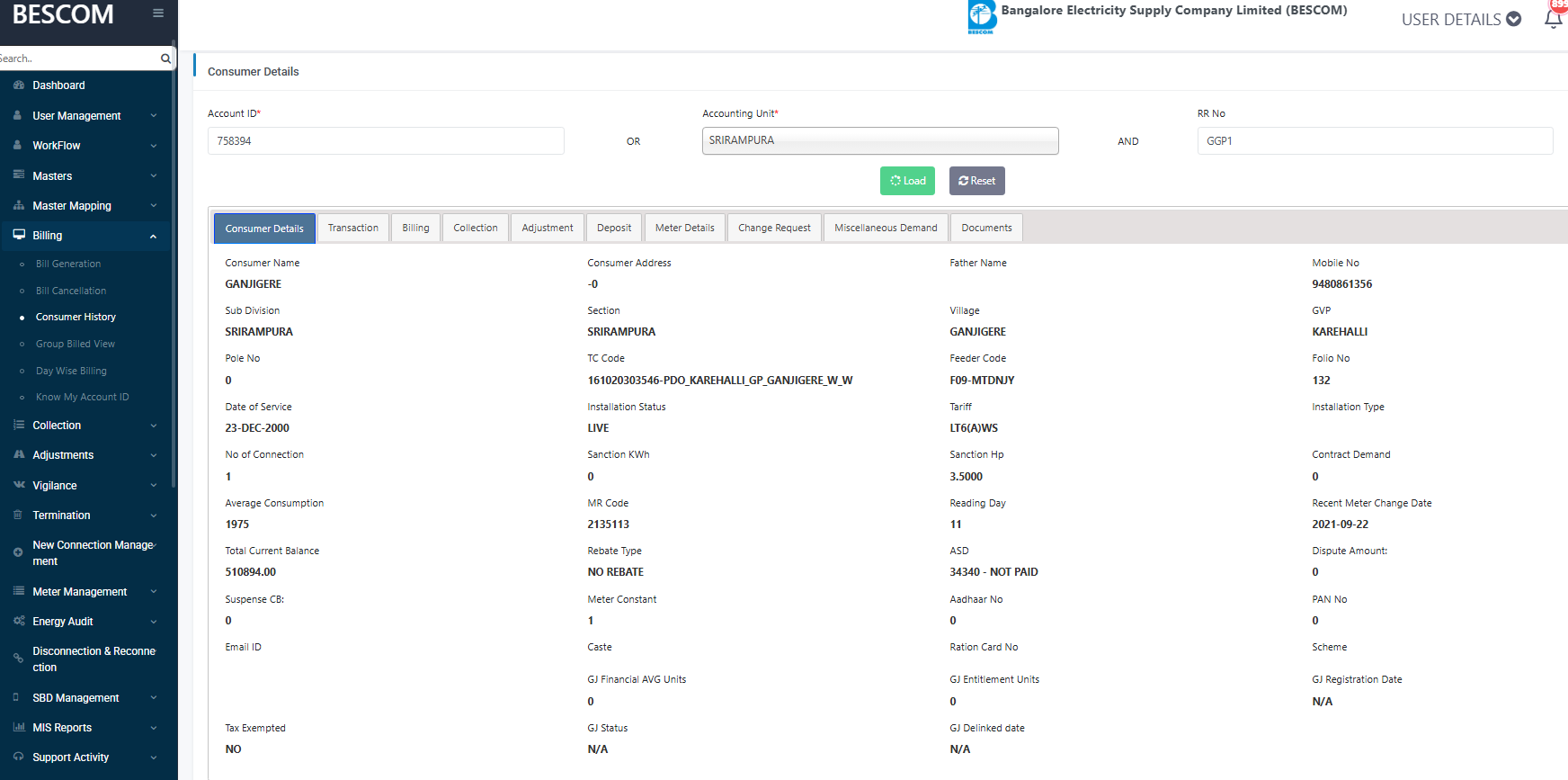Open the Documents tab

point(986,228)
